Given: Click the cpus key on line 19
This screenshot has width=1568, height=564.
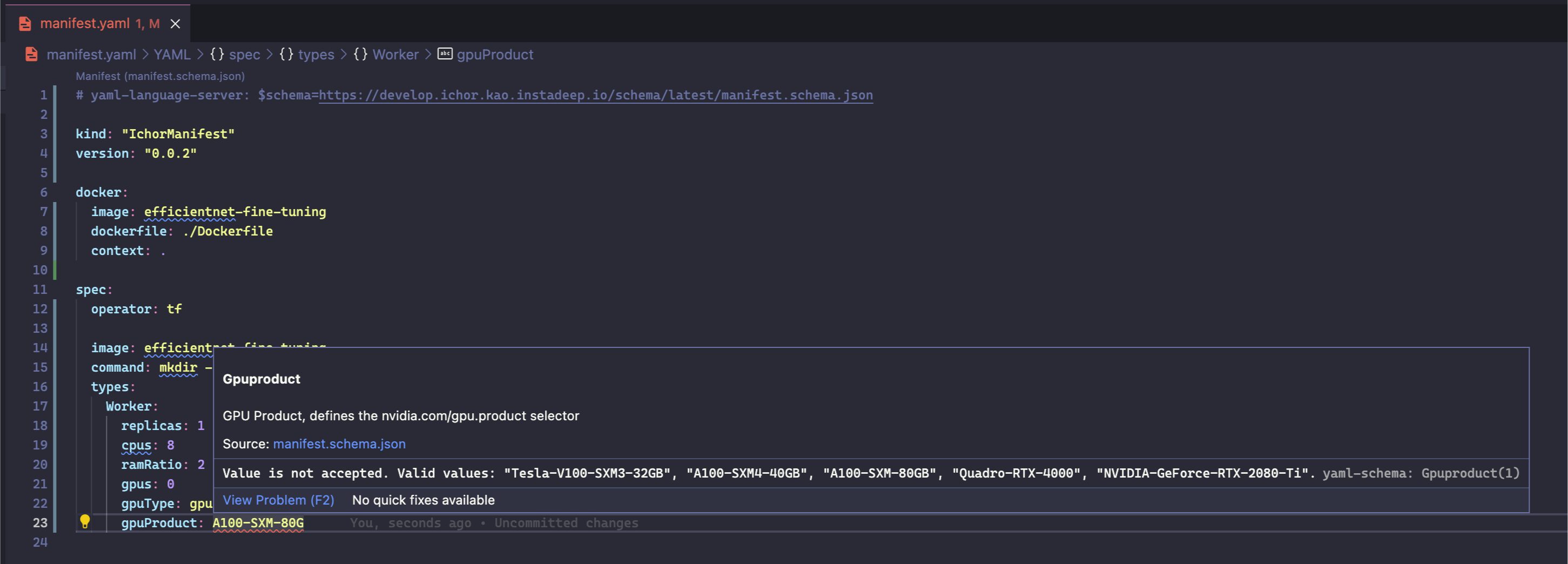Looking at the screenshot, I should point(136,445).
